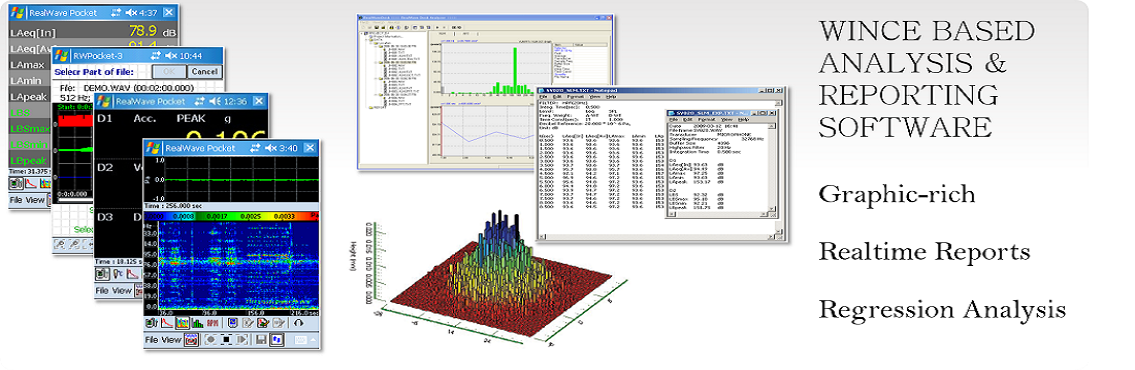The height and width of the screenshot is (370, 1135).
Task: Open the green bar histogram view icon
Action: pyautogui.click(x=198, y=323)
